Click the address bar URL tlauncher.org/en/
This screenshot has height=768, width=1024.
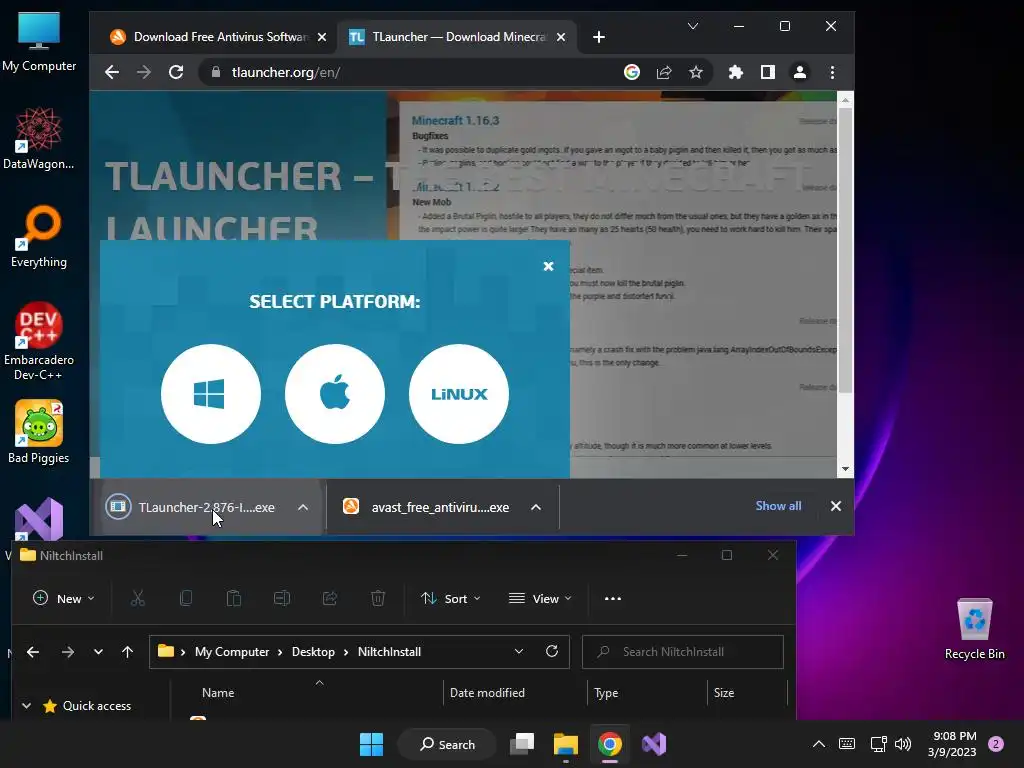pyautogui.click(x=285, y=72)
